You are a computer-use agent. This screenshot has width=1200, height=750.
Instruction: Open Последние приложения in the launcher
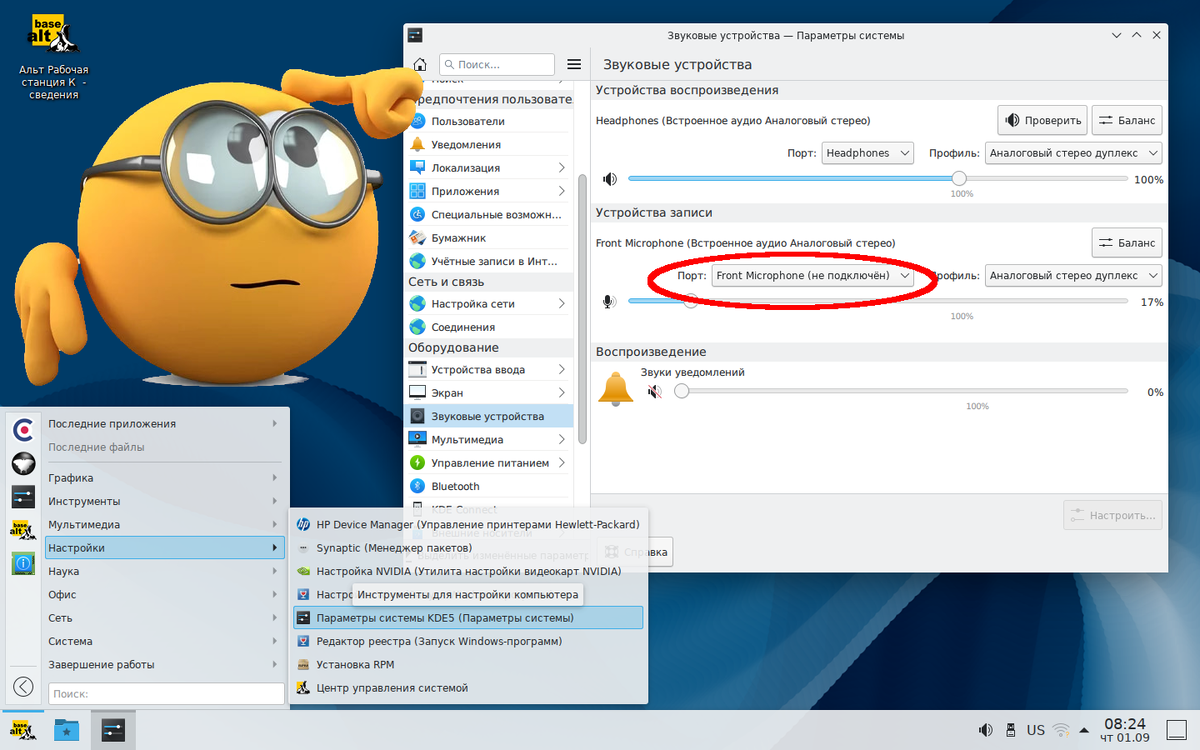pos(166,423)
